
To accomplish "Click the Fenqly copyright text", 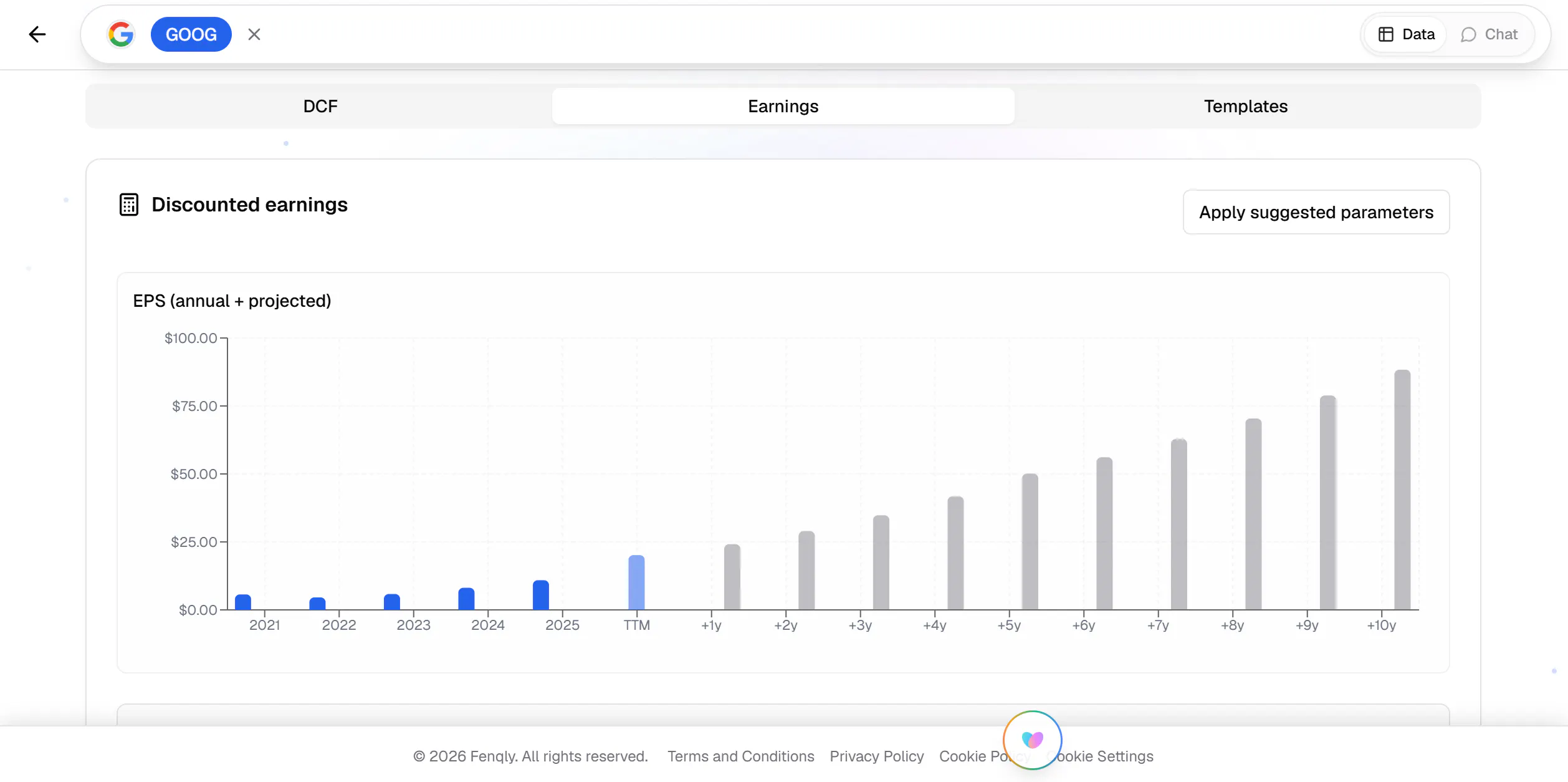I will (x=530, y=756).
